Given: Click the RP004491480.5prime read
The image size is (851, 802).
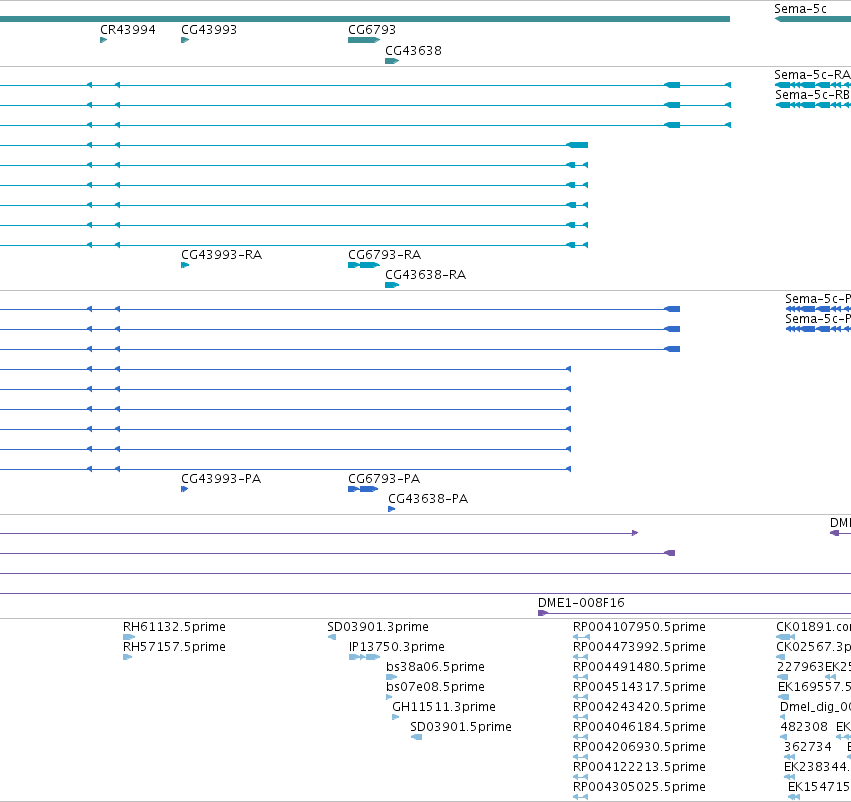Looking at the screenshot, I should pyautogui.click(x=581, y=677).
